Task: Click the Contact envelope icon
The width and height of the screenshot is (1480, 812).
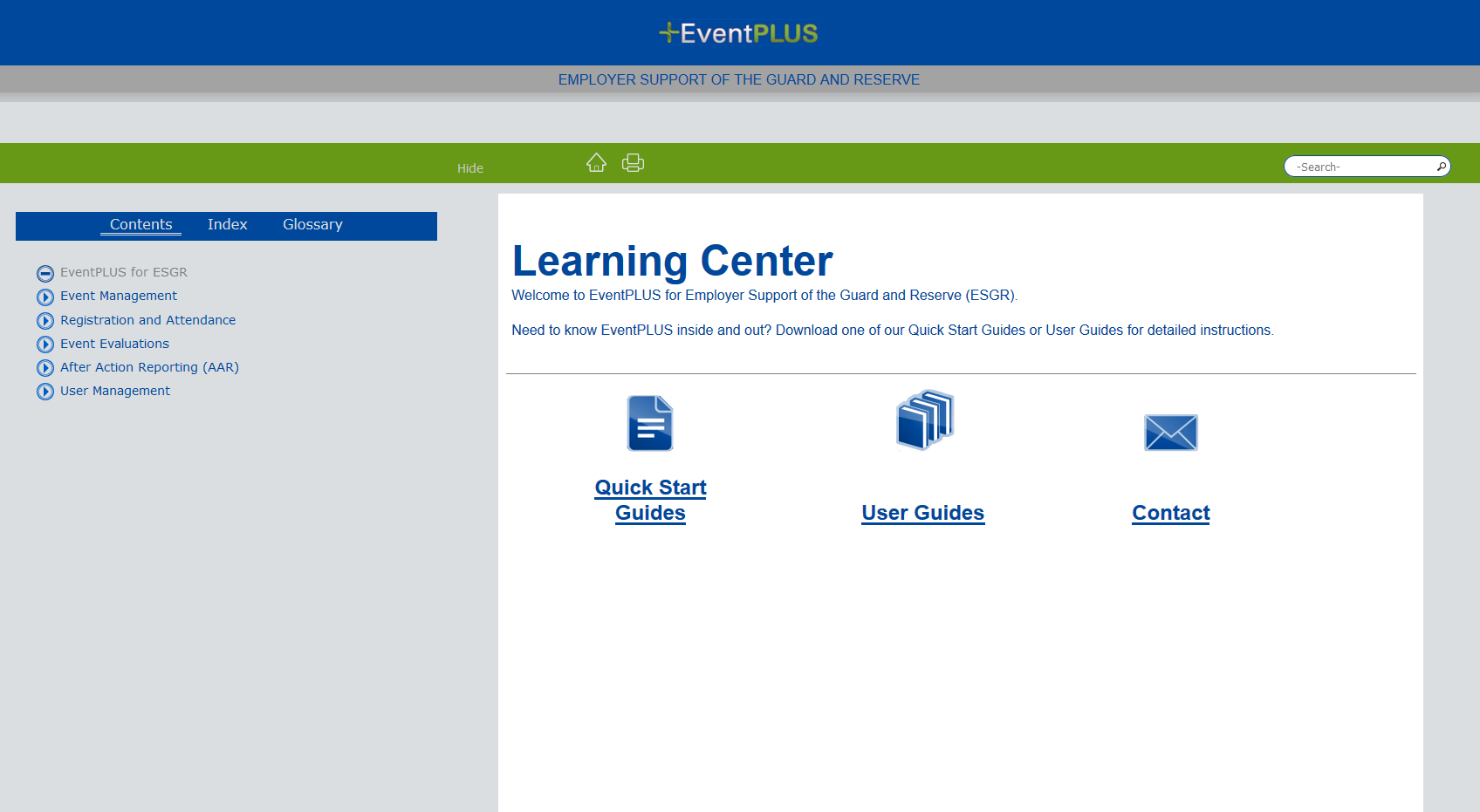Action: point(1171,433)
